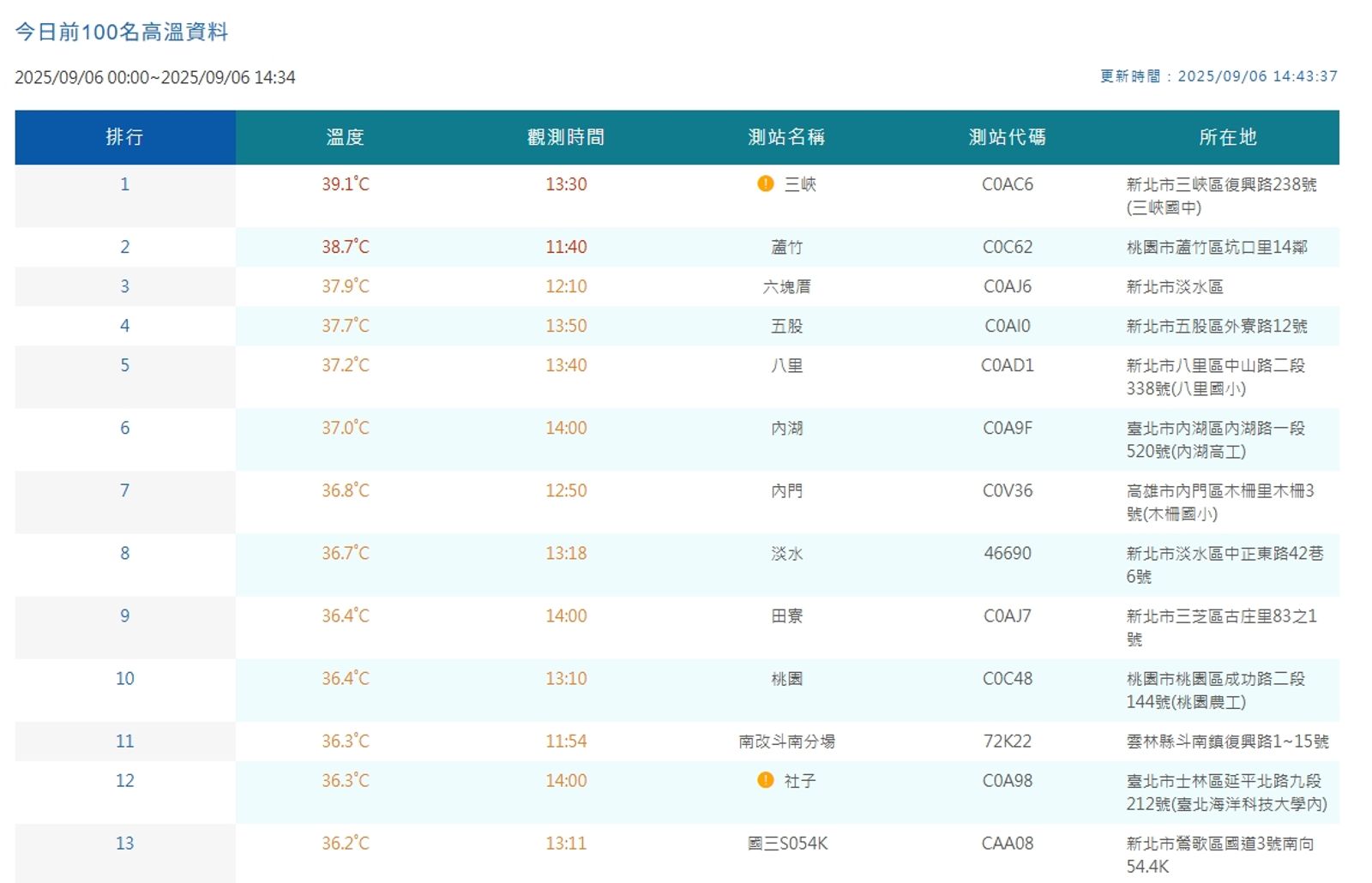This screenshot has height=883, width=1372.
Task: Click the 39.1°C temperature value
Action: [x=346, y=184]
